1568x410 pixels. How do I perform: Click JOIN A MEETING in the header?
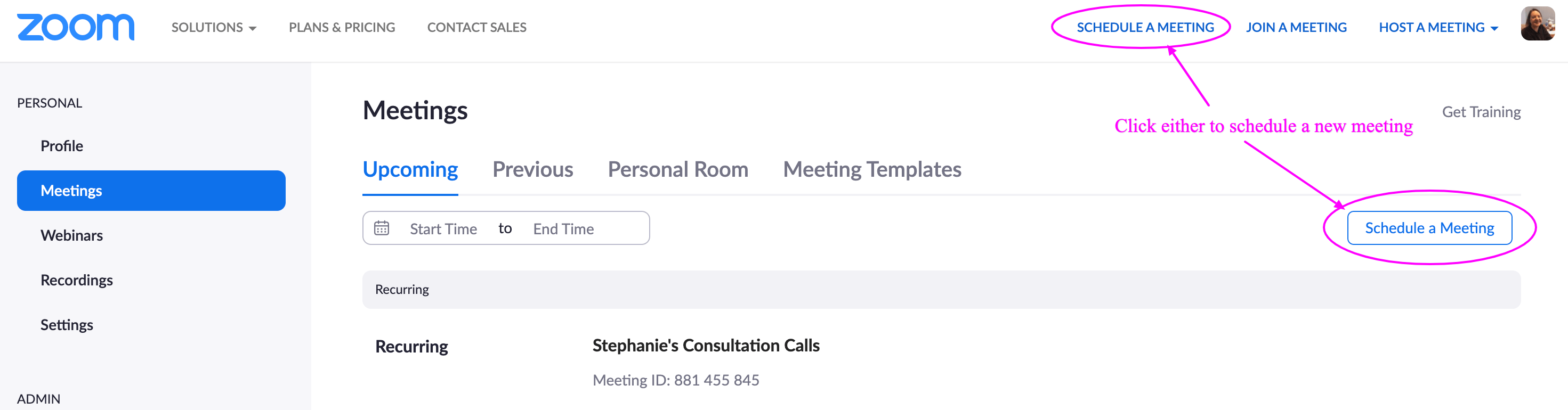tap(1297, 27)
